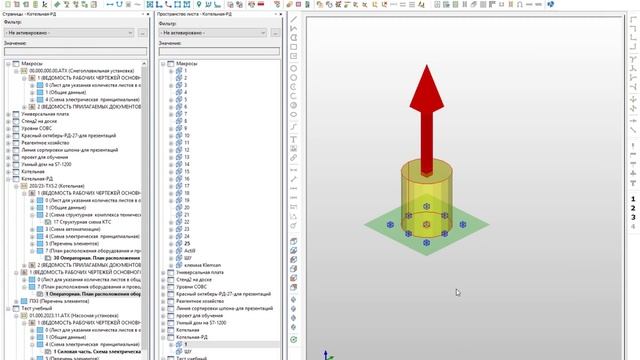Click the number 2 icon in right toolbar

pos(633,208)
